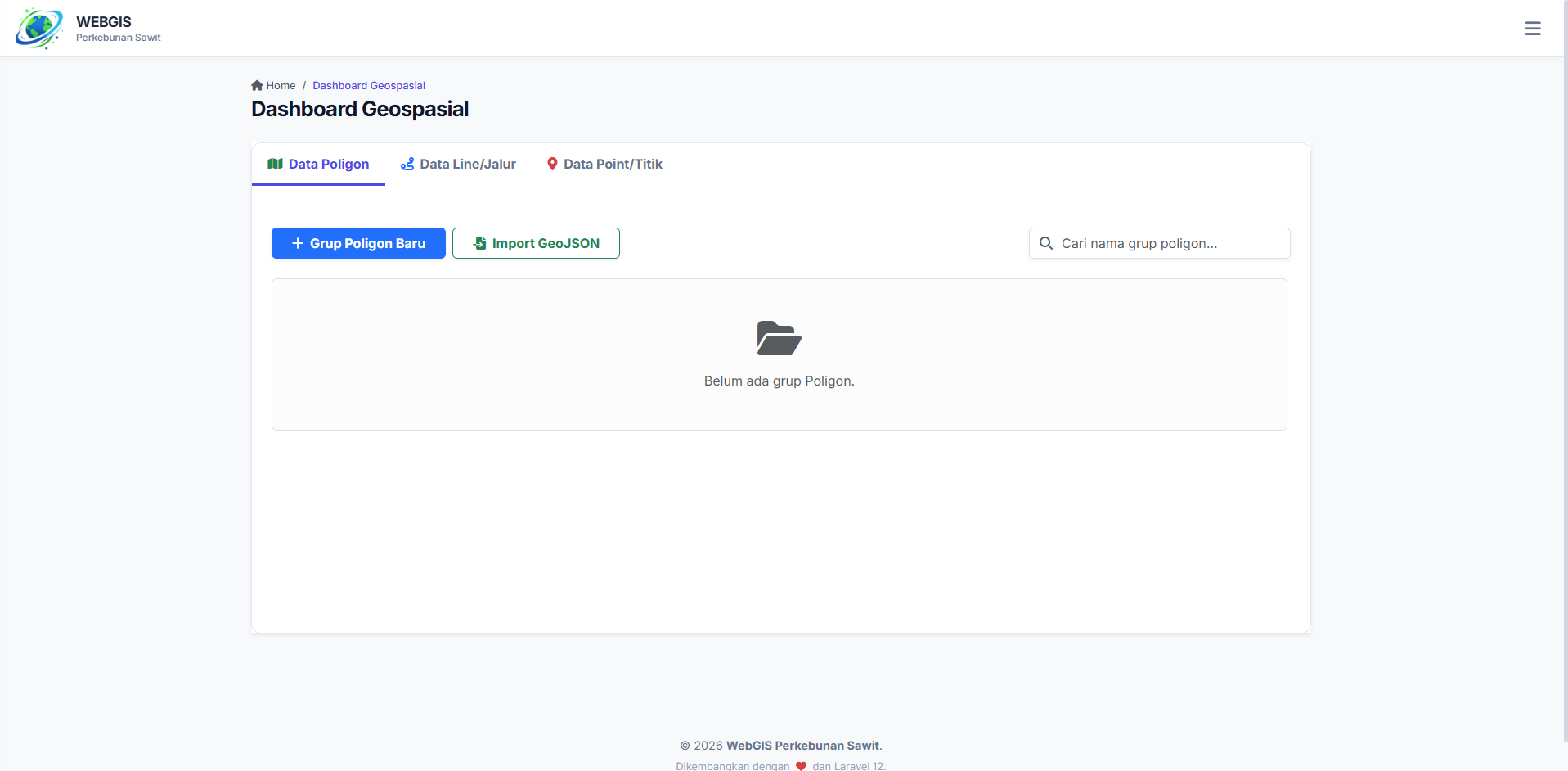
Task: Click the WEBGIS brand title text
Action: (x=104, y=22)
